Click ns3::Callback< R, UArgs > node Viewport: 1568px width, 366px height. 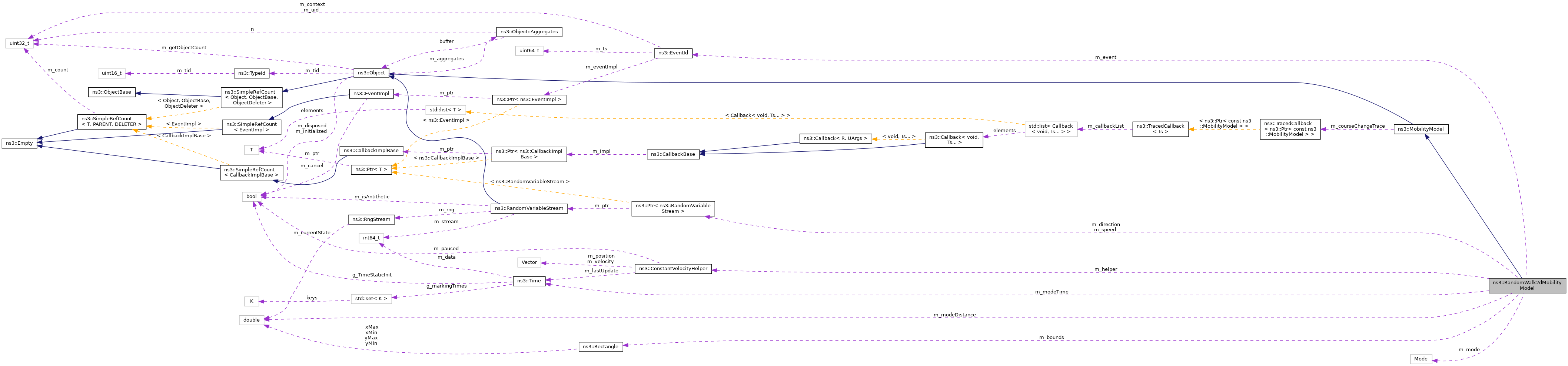pyautogui.click(x=835, y=138)
